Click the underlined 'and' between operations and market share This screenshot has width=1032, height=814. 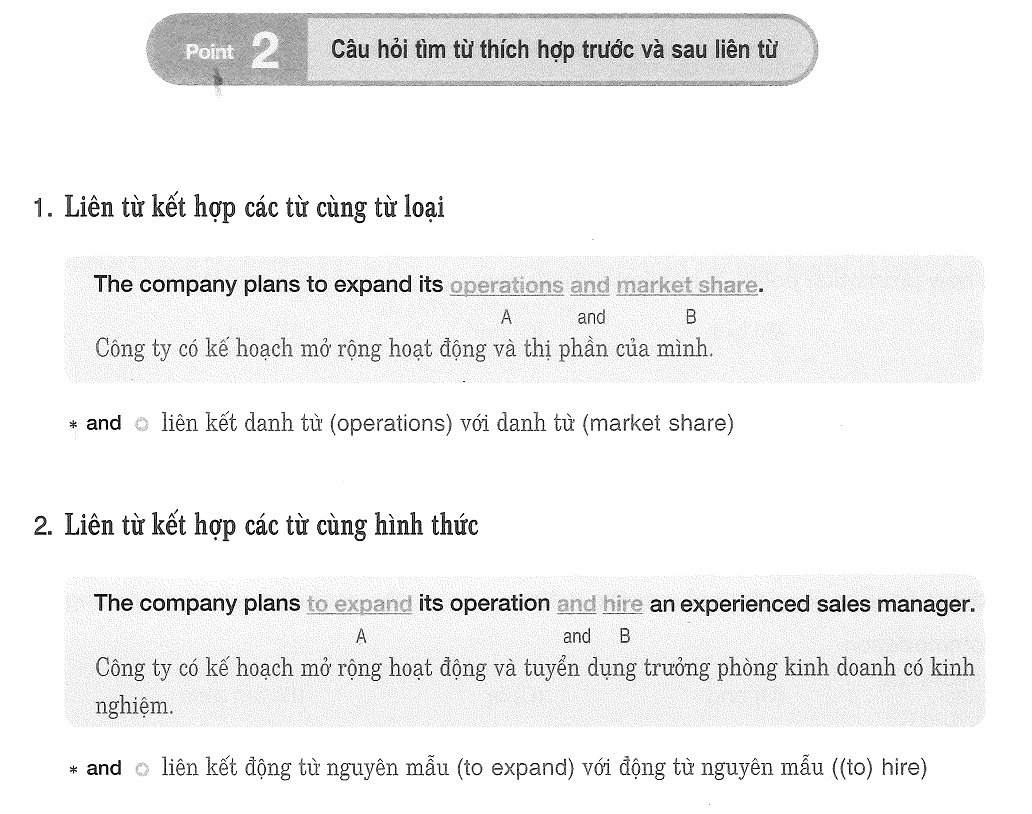590,286
